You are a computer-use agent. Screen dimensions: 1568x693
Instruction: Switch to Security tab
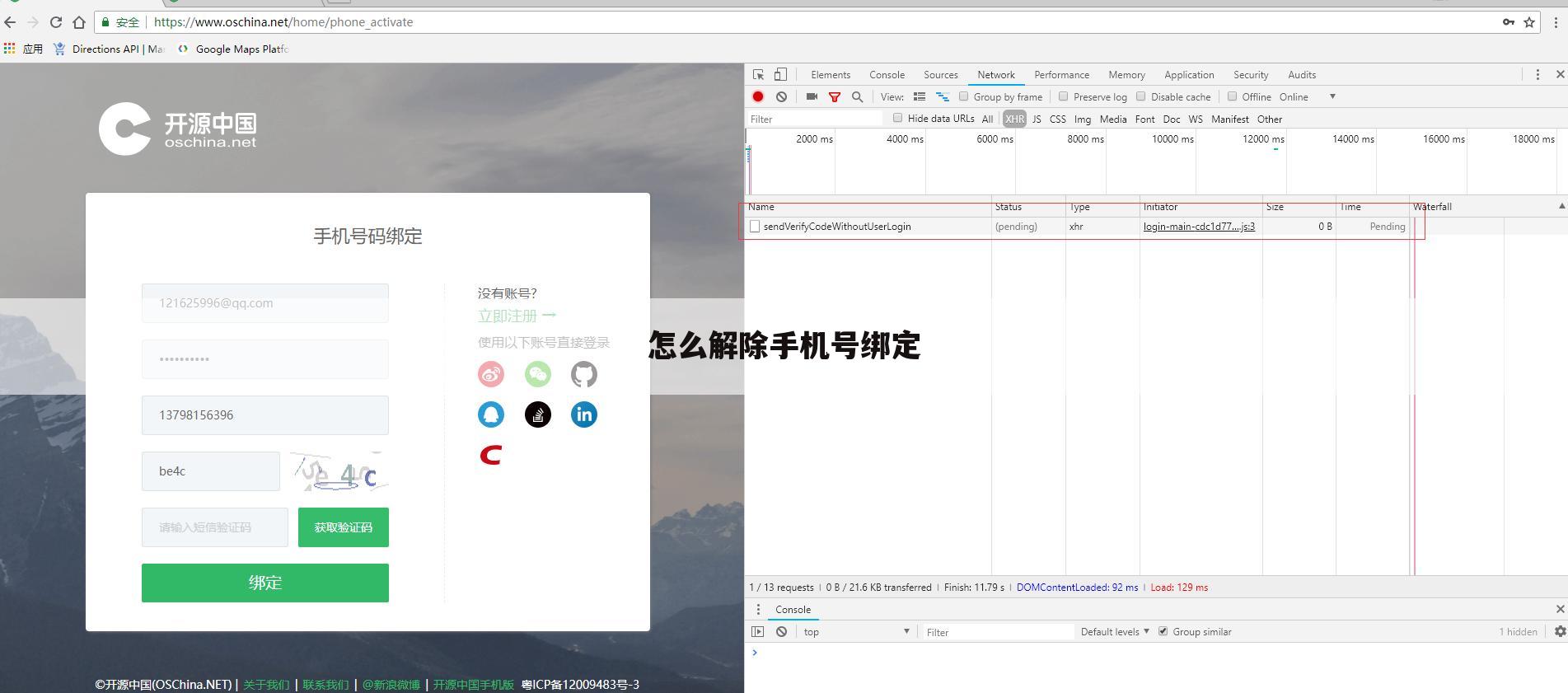1251,74
